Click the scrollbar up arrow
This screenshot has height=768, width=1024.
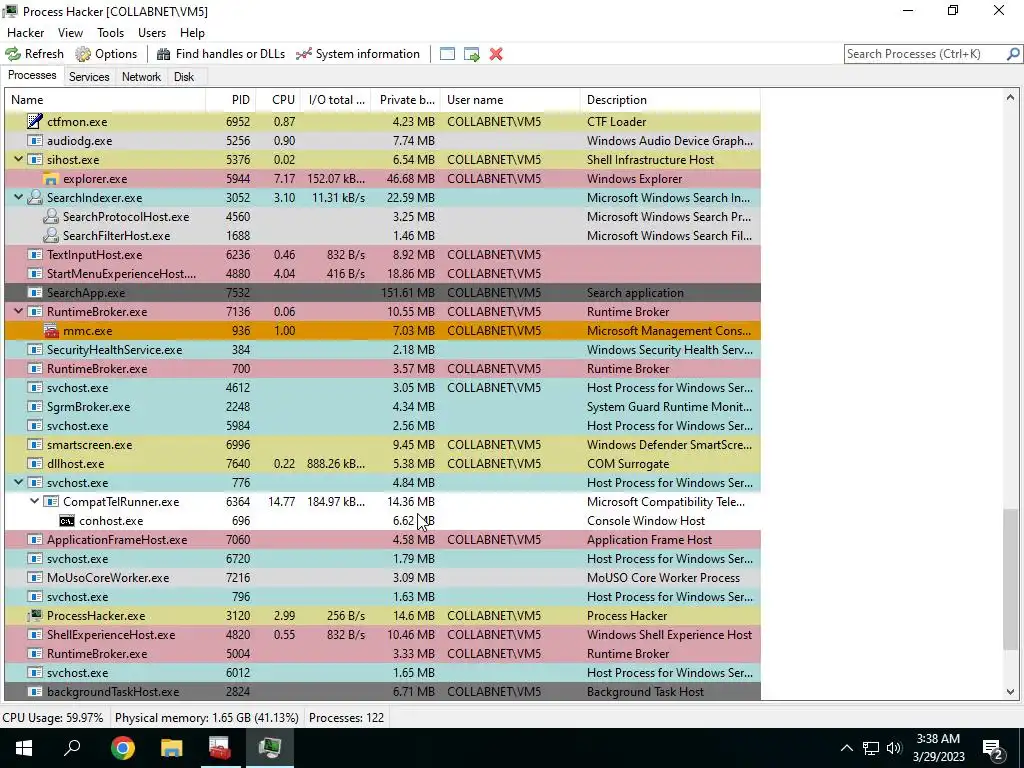coord(1010,98)
